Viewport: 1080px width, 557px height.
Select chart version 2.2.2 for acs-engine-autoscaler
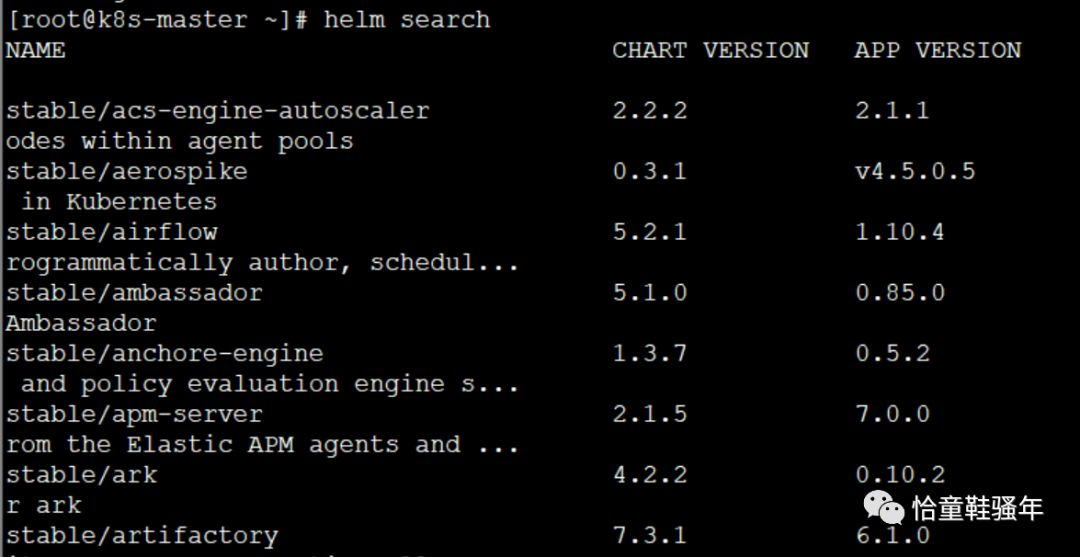tap(650, 111)
